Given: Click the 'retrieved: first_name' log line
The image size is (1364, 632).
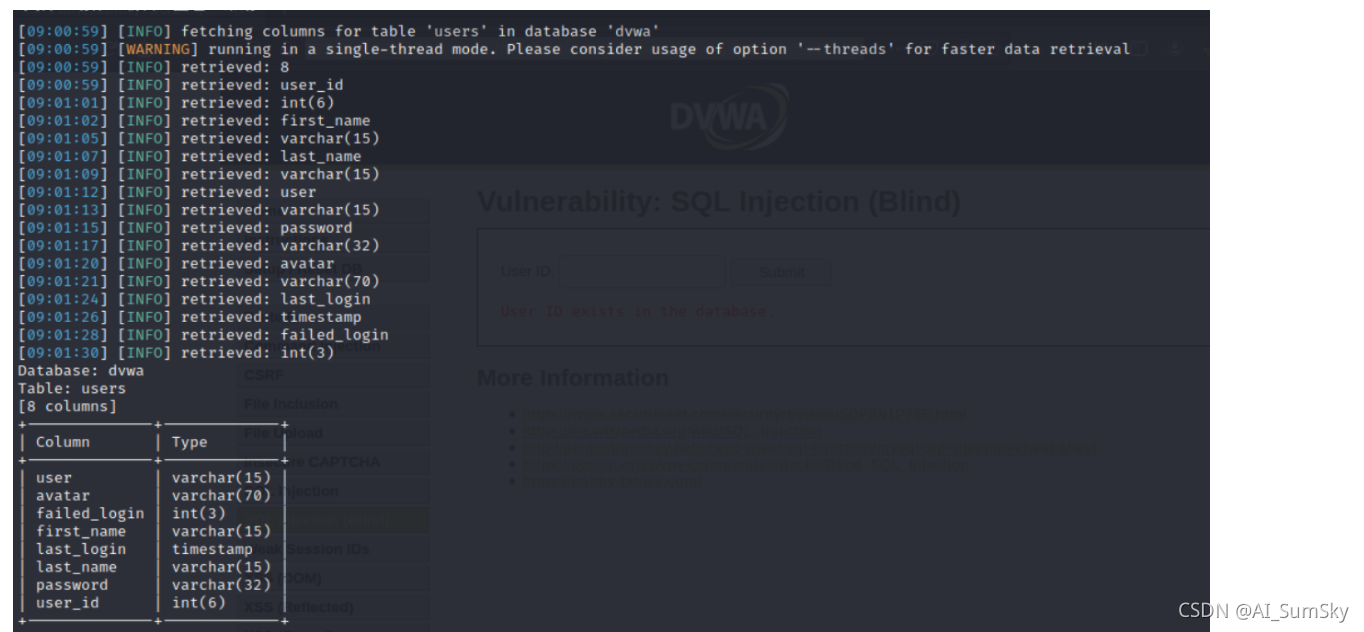Looking at the screenshot, I should pyautogui.click(x=194, y=121).
